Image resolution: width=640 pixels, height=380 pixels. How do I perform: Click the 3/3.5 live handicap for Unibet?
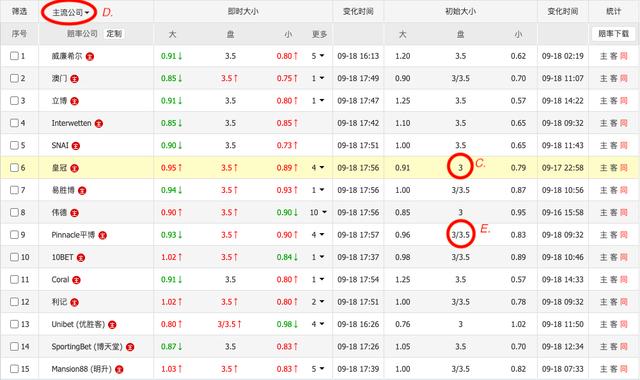[227, 324]
